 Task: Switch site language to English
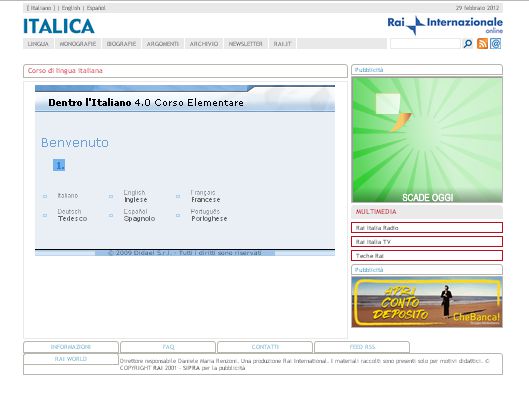(x=71, y=8)
